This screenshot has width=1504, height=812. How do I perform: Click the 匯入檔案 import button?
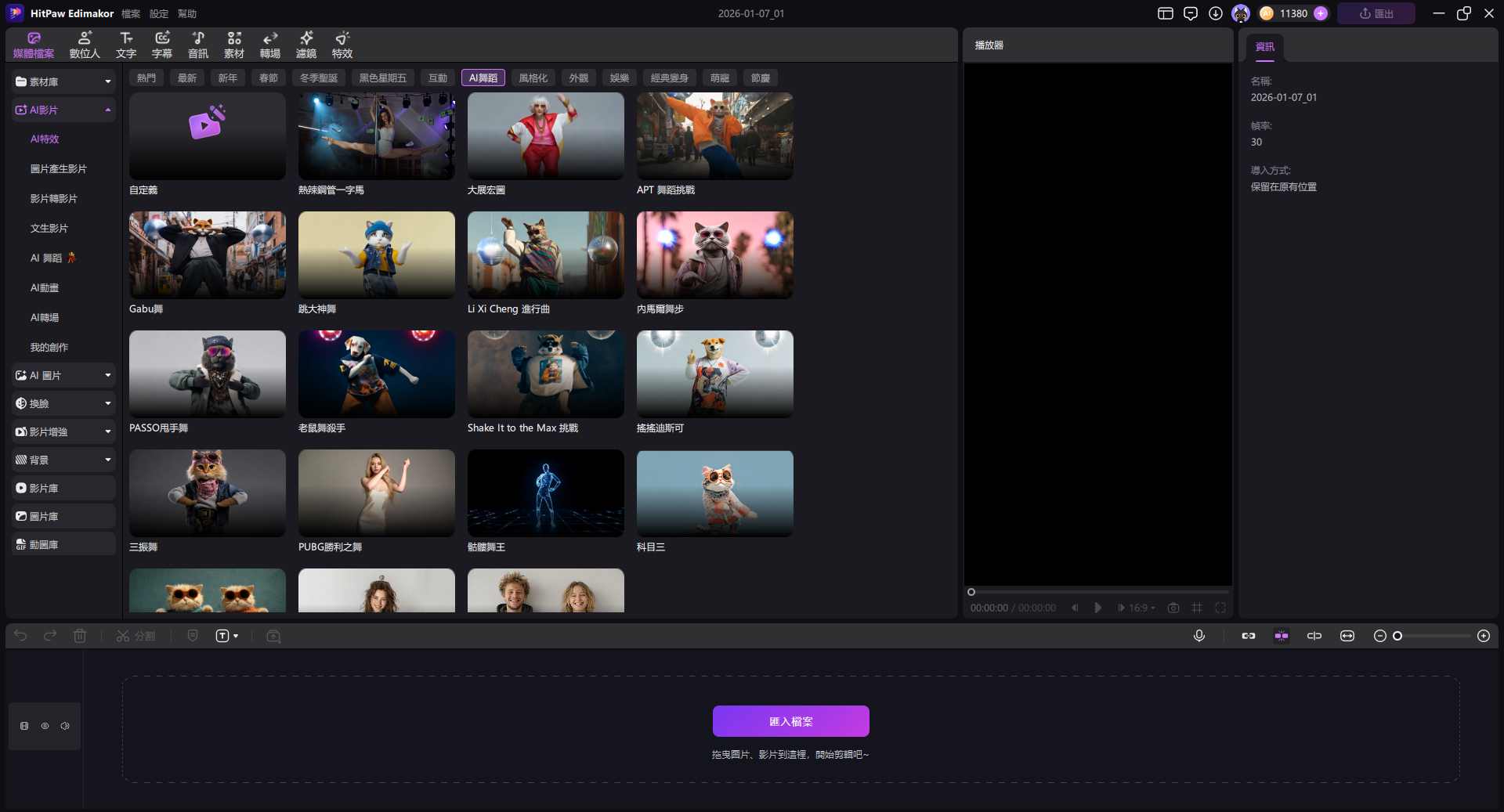(x=790, y=721)
